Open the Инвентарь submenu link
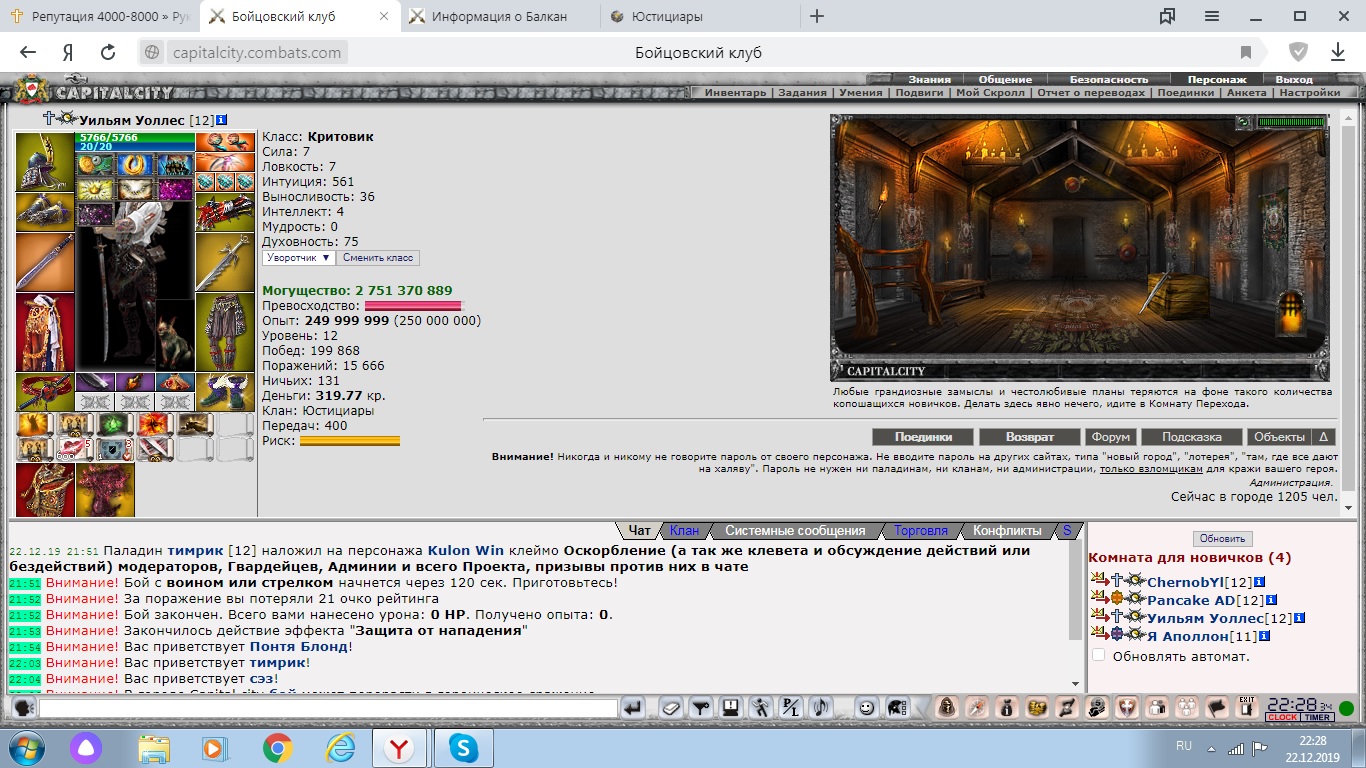The width and height of the screenshot is (1366, 768). coord(735,93)
